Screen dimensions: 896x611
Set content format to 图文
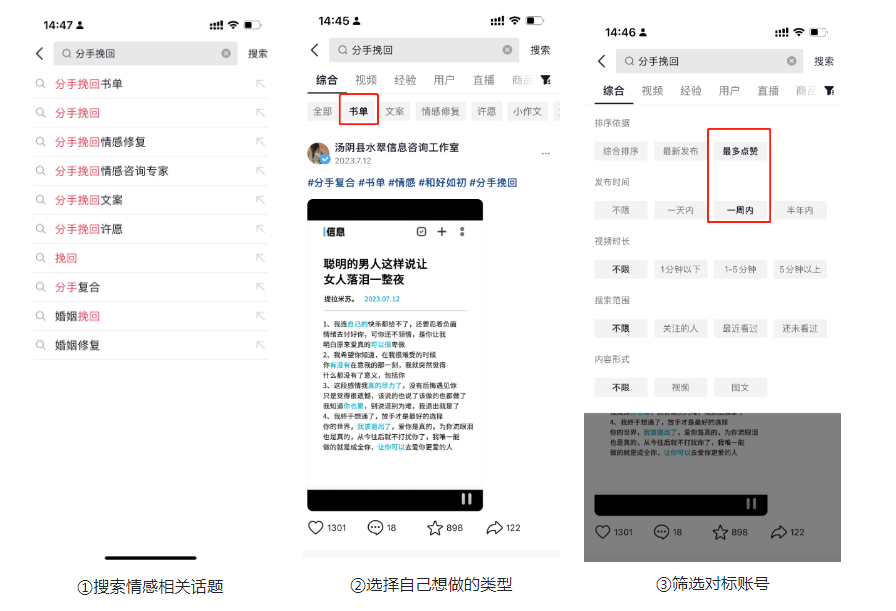(740, 388)
